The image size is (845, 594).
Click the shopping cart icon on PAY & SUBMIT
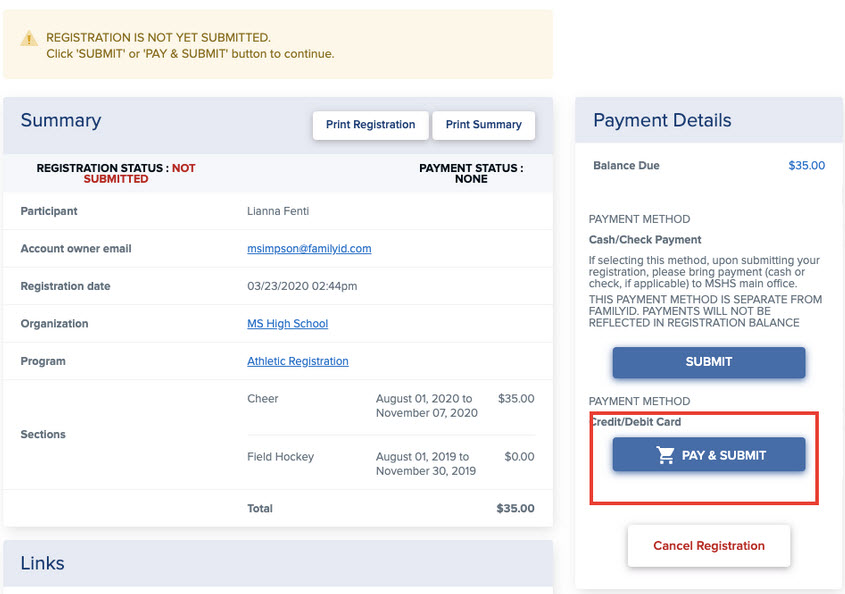(x=663, y=454)
